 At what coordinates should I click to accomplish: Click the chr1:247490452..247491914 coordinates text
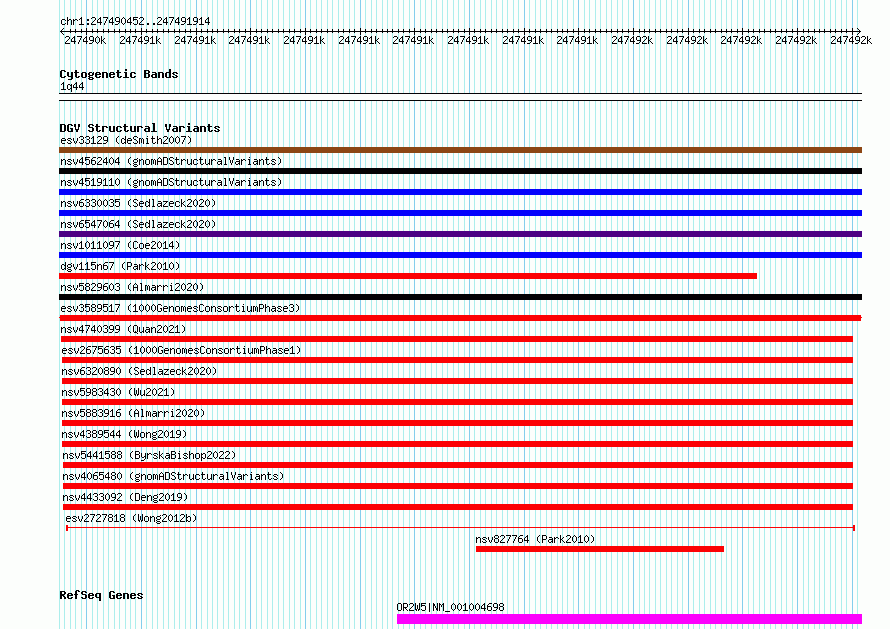[135, 21]
